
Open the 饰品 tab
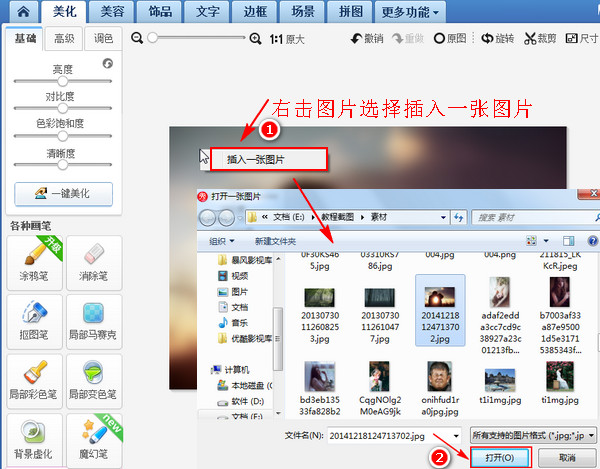[160, 11]
